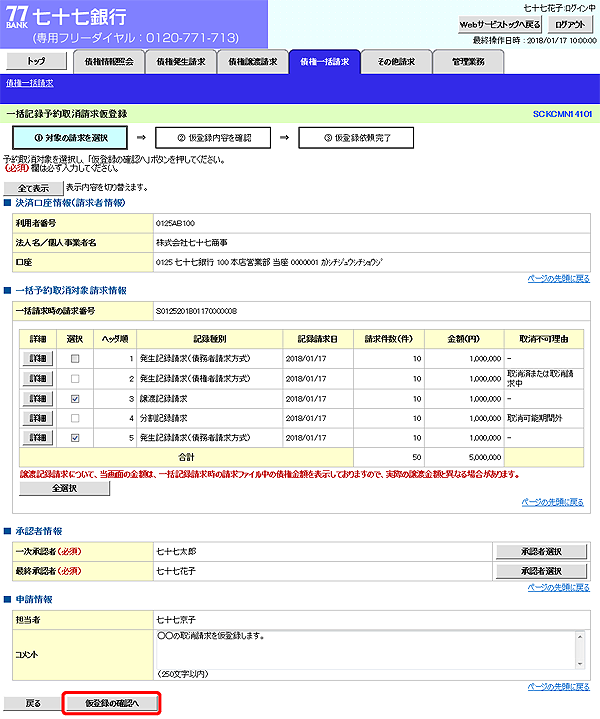
Task: Click screen ID SCKCMN14101
Action: pos(562,114)
